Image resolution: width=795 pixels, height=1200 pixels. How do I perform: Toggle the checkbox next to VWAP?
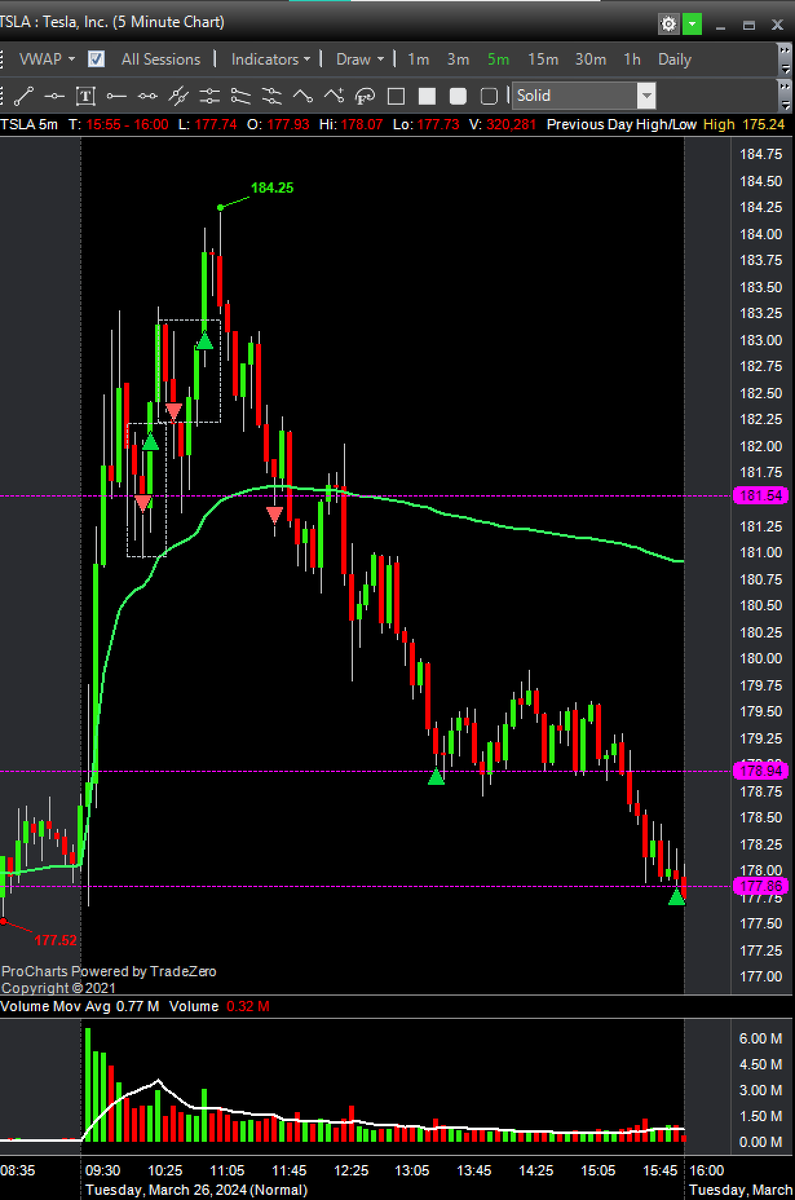pos(96,59)
